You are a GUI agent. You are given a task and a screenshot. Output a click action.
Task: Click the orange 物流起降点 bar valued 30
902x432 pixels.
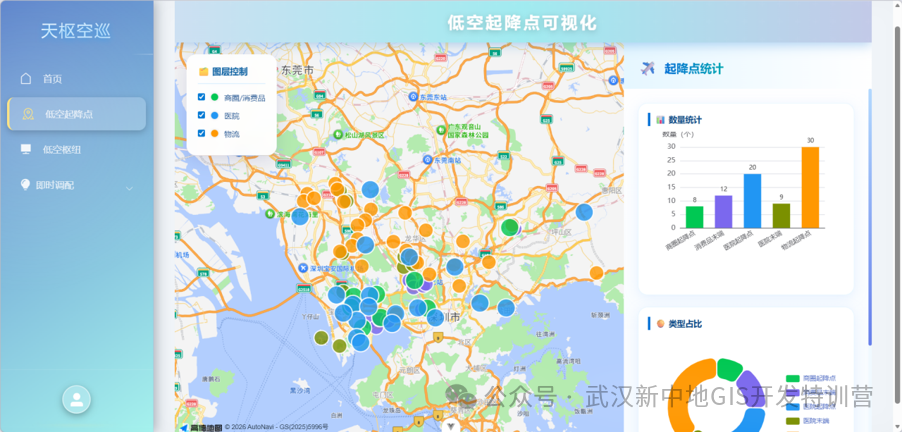tap(810, 188)
